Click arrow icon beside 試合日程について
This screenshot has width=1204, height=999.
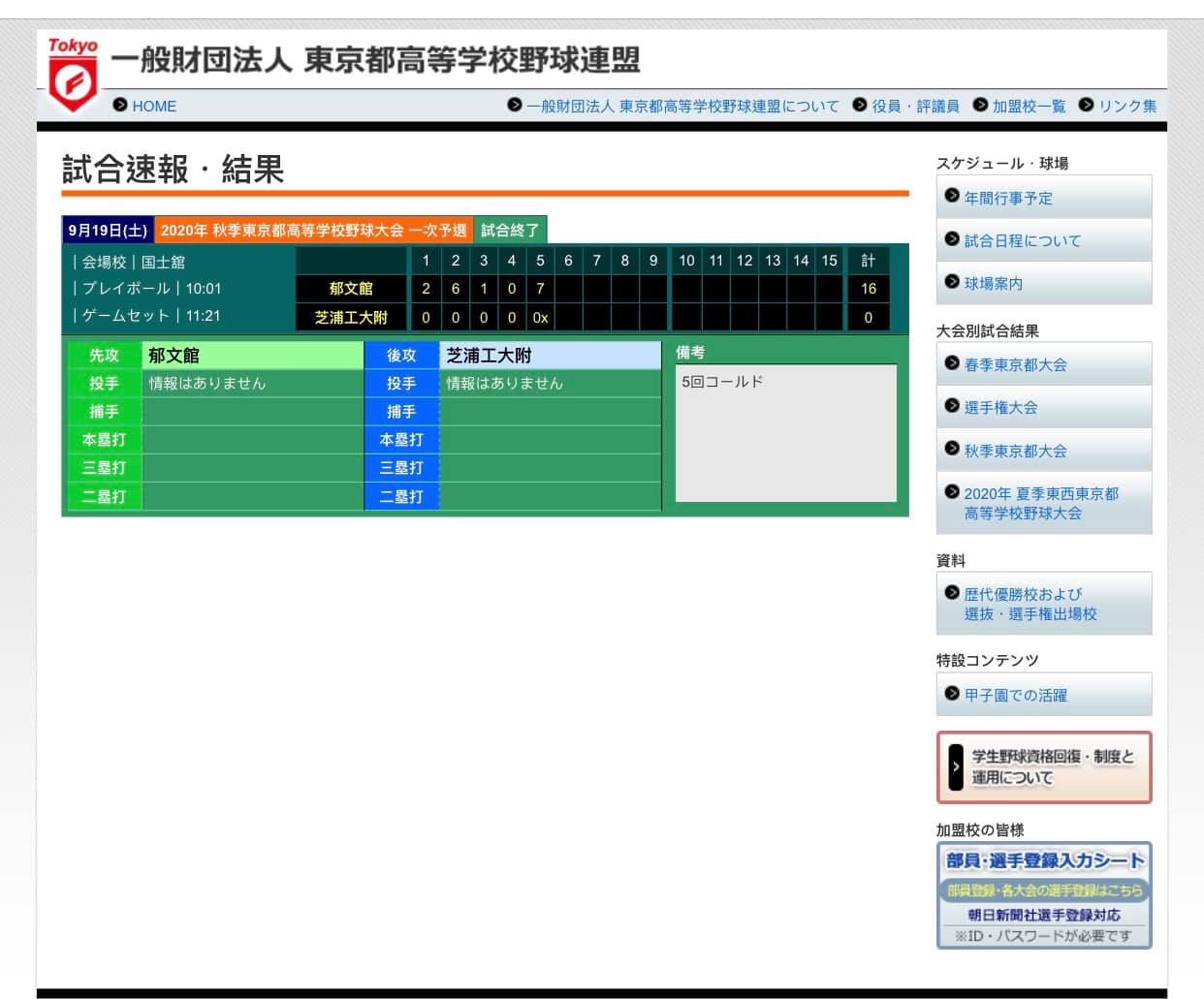coord(952,238)
